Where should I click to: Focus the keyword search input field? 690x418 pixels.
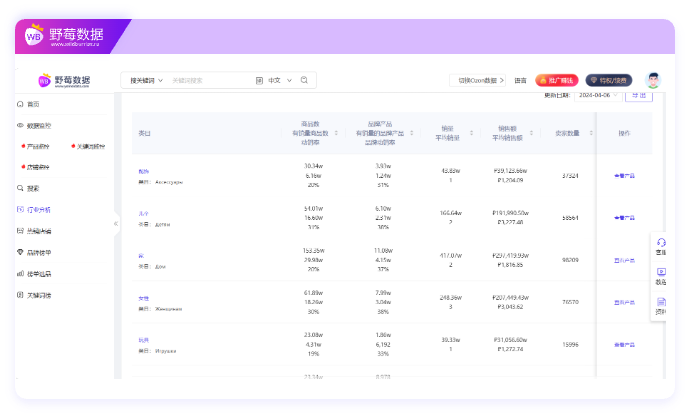pos(210,81)
